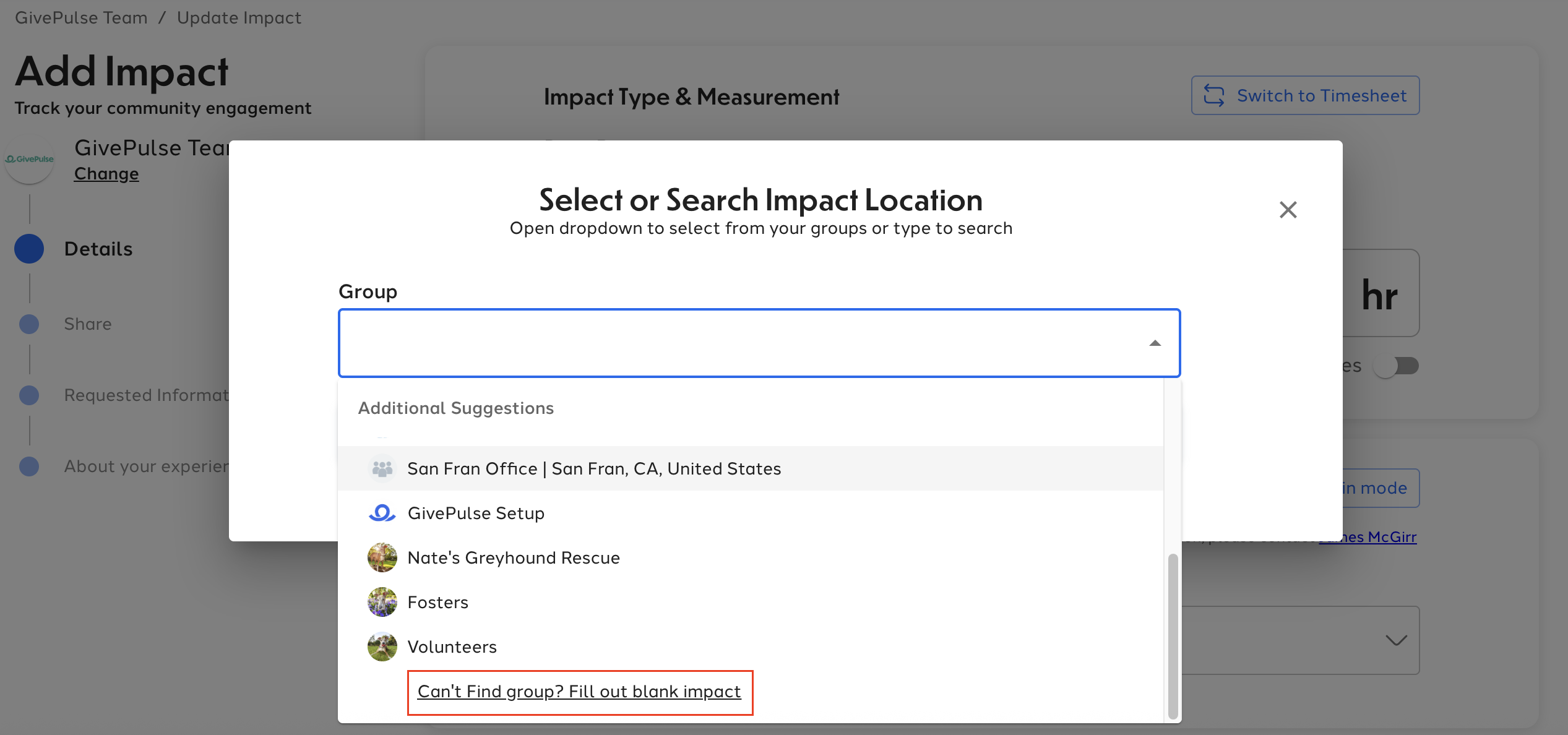Pick the Fosters group

coord(751,602)
